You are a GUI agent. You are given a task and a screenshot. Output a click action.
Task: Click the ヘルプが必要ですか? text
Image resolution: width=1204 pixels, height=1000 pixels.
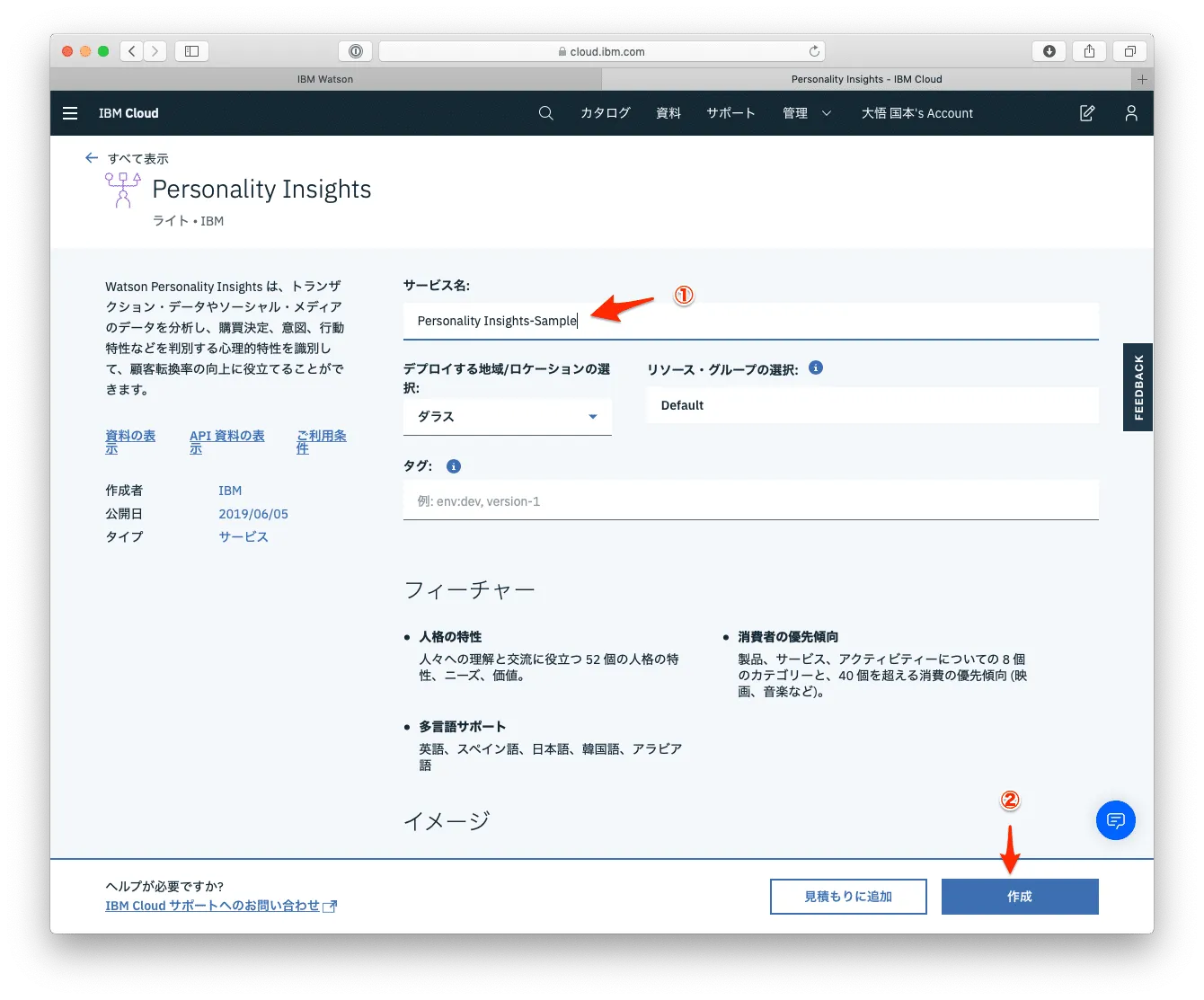[164, 886]
